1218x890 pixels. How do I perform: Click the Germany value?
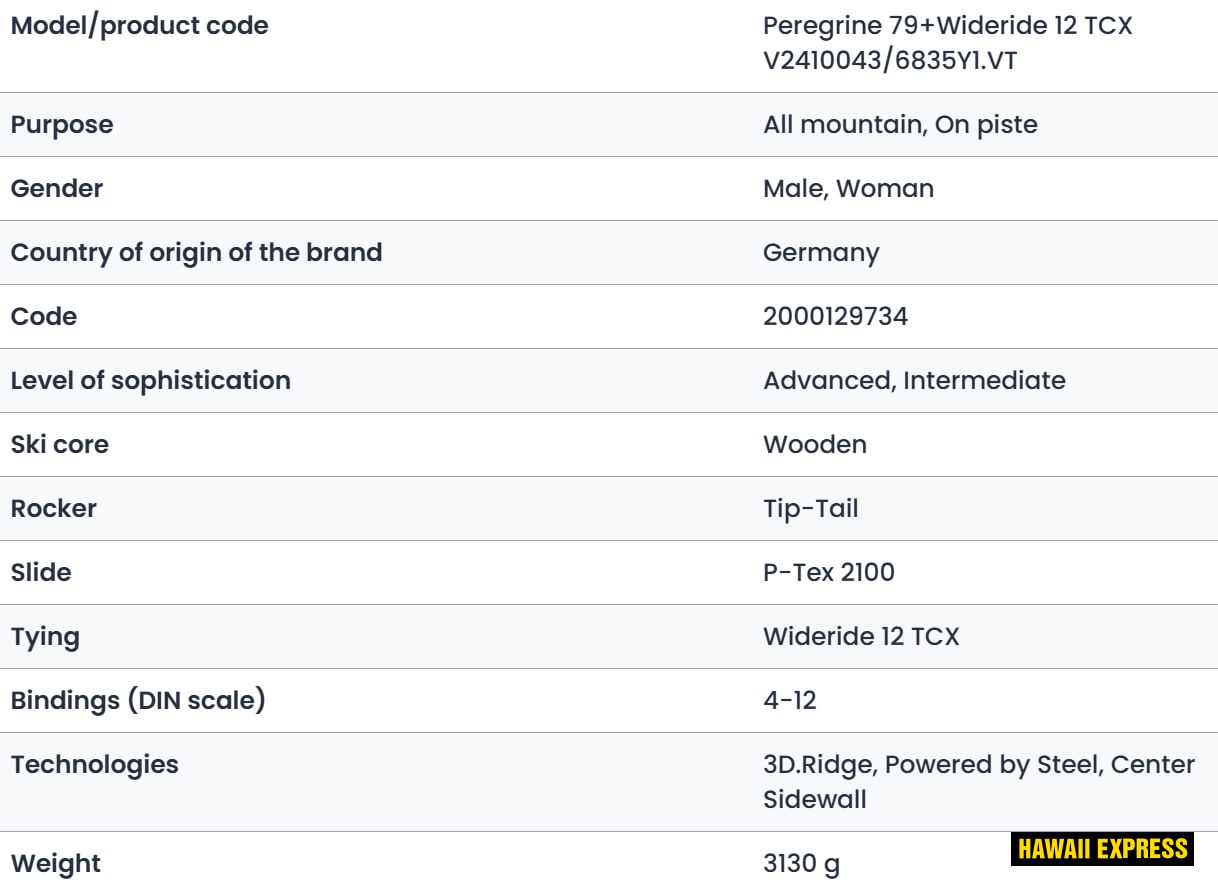[821, 253]
